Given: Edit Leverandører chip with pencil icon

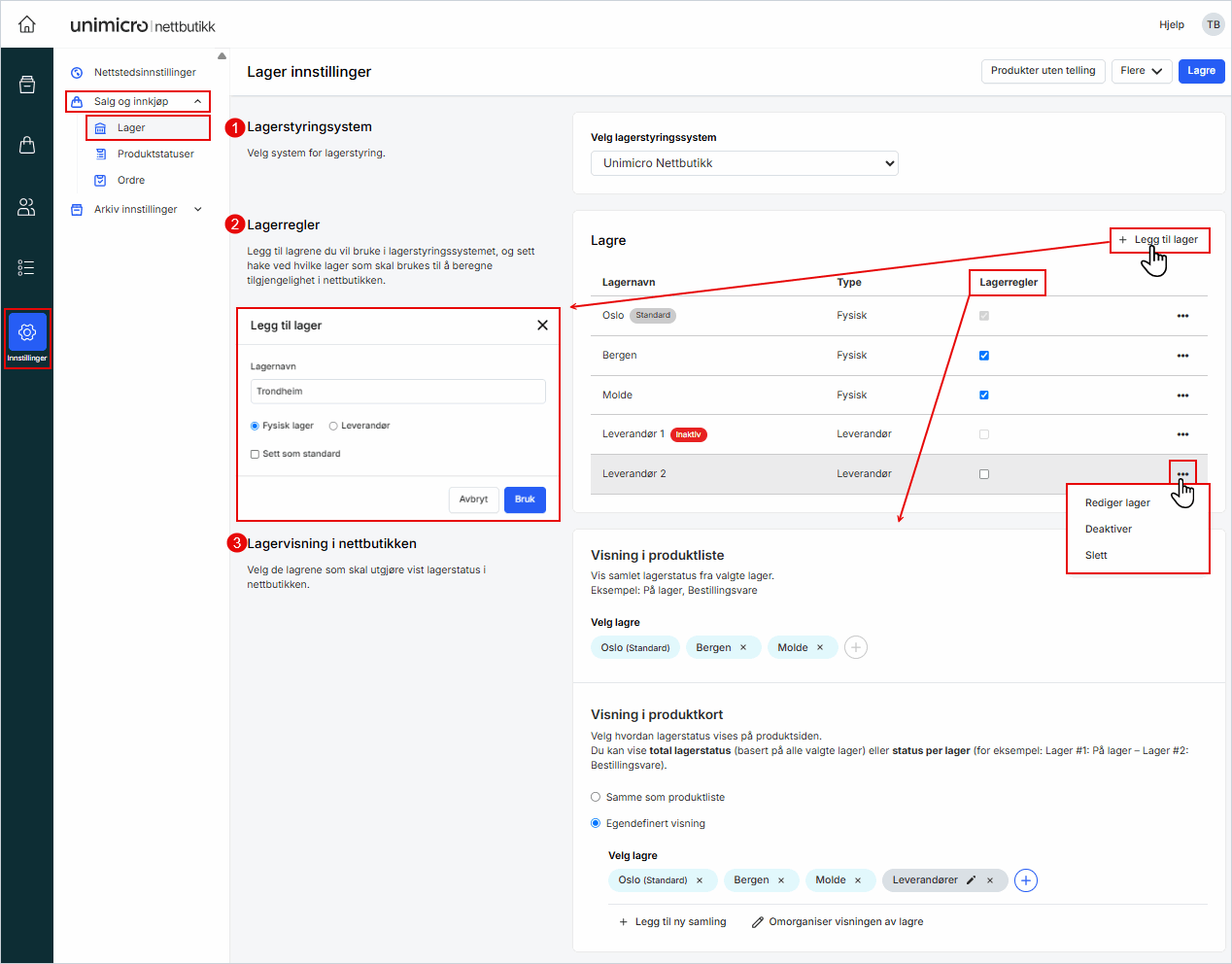Looking at the screenshot, I should [x=971, y=880].
